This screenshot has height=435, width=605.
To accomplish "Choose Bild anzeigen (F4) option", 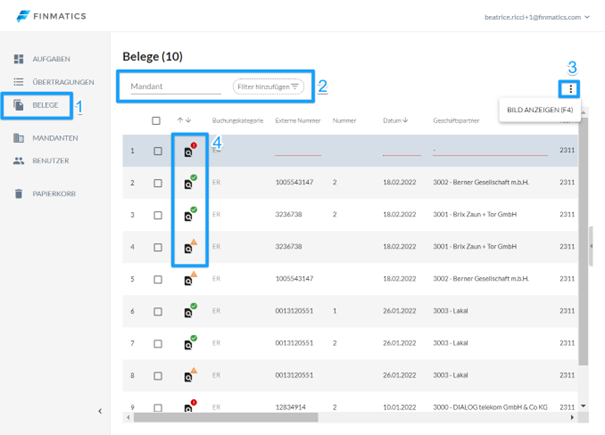I will coord(540,110).
